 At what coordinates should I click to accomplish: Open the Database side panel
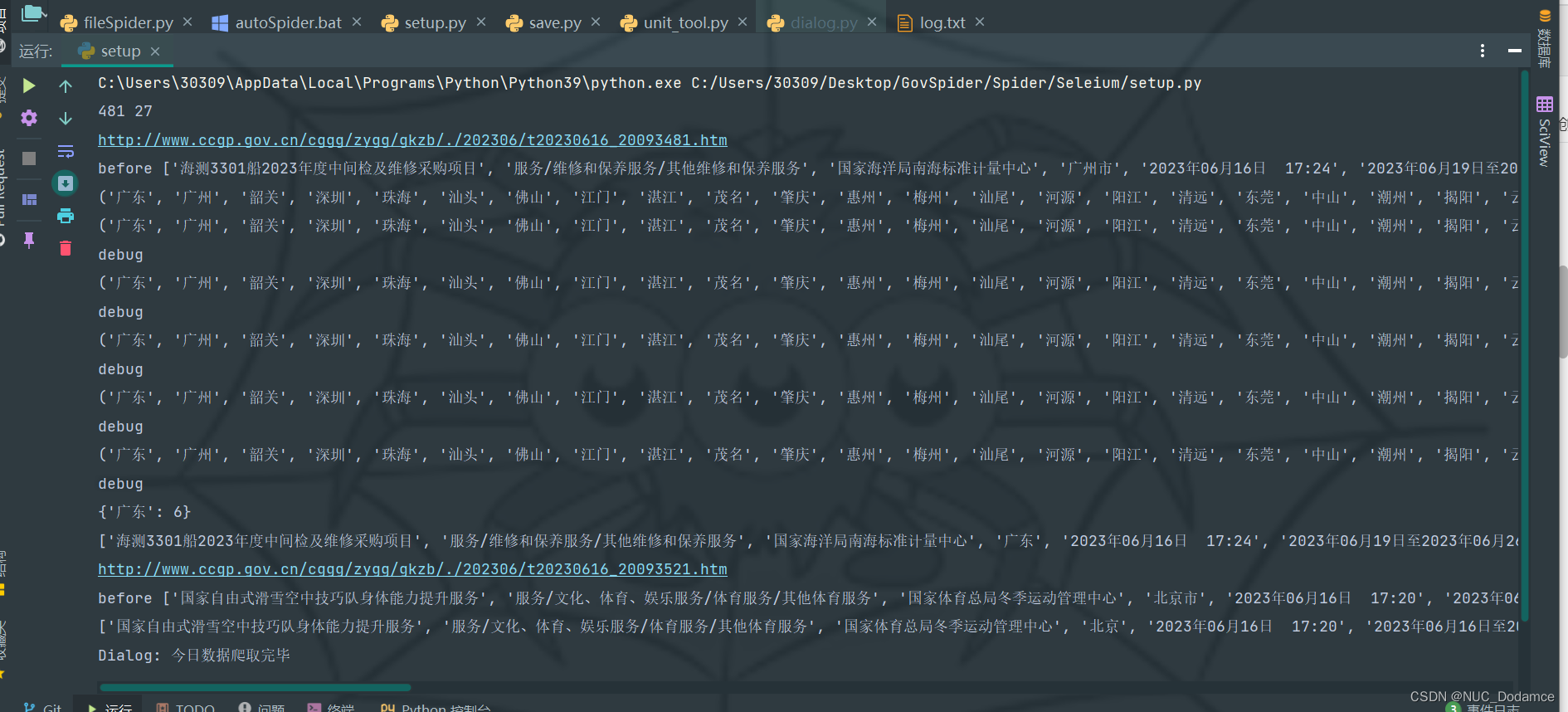pos(1544,39)
